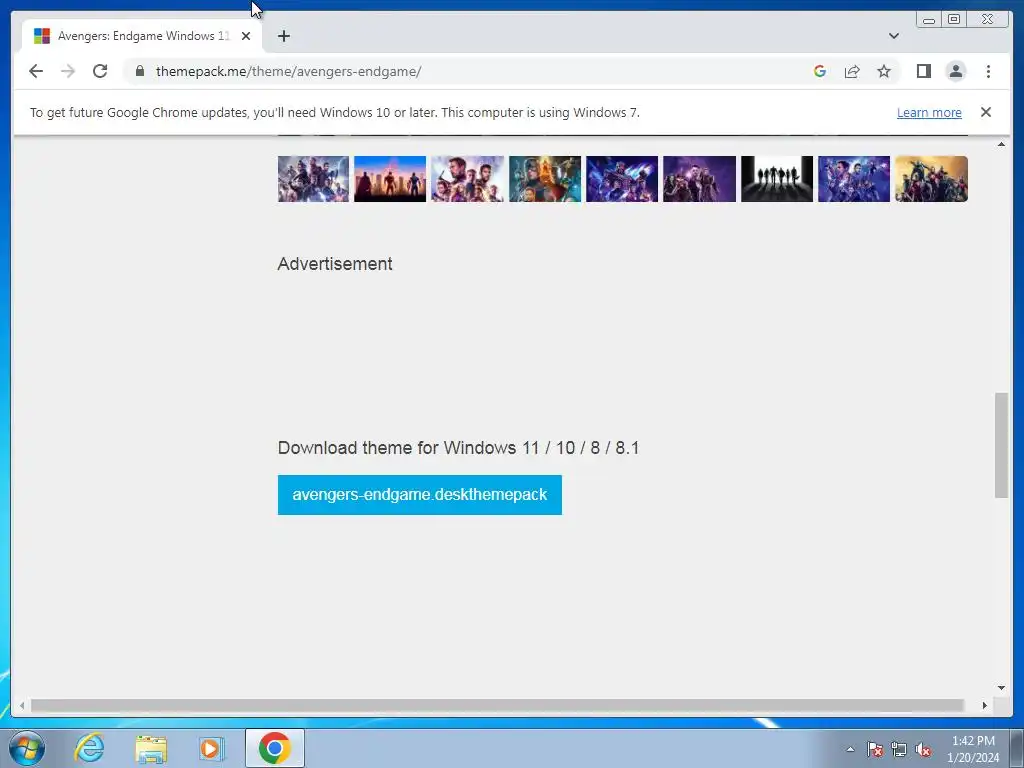The width and height of the screenshot is (1024, 768).
Task: Follow the Learn more link
Action: click(929, 112)
